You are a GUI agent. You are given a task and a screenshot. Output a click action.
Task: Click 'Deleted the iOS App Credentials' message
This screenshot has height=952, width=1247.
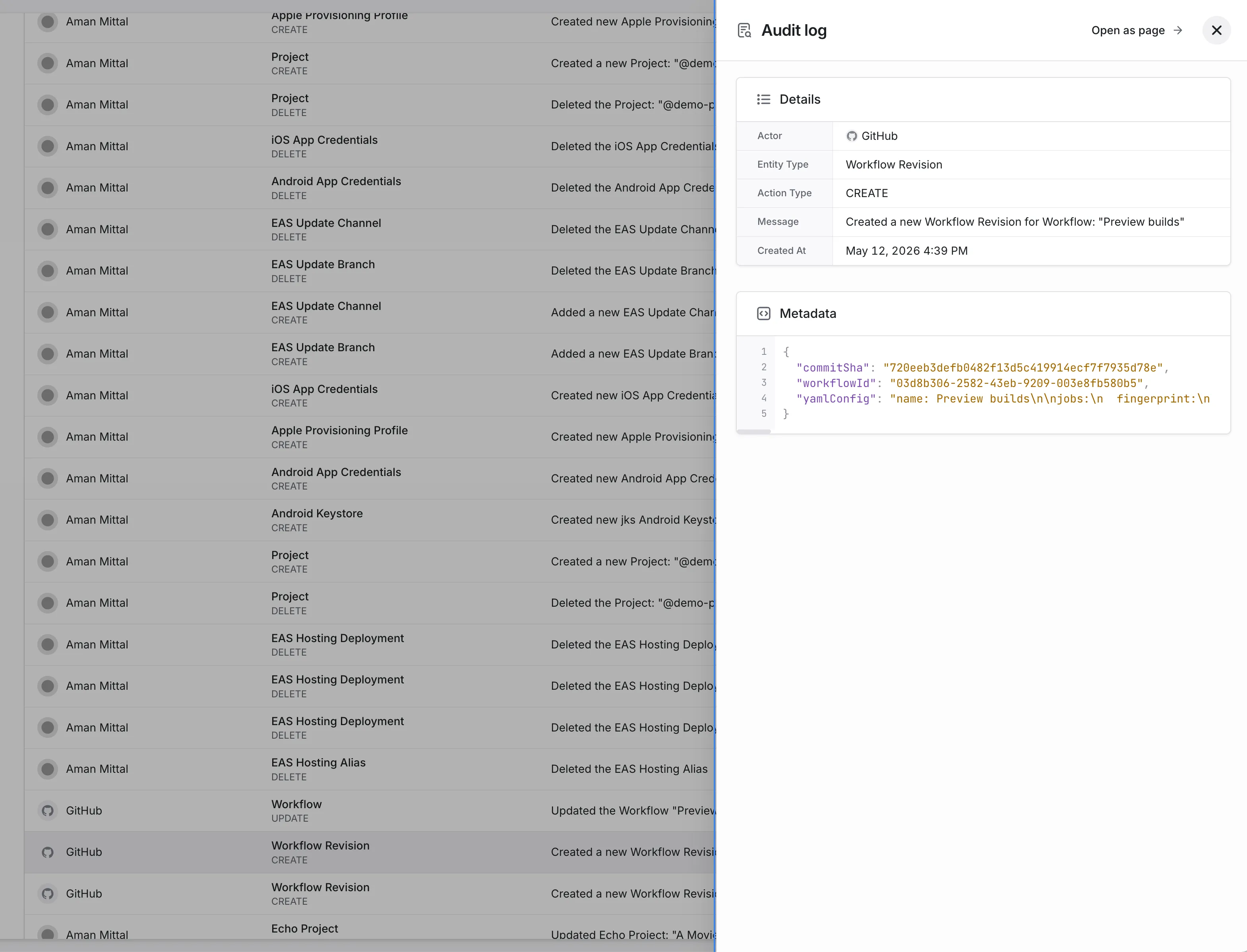[633, 146]
